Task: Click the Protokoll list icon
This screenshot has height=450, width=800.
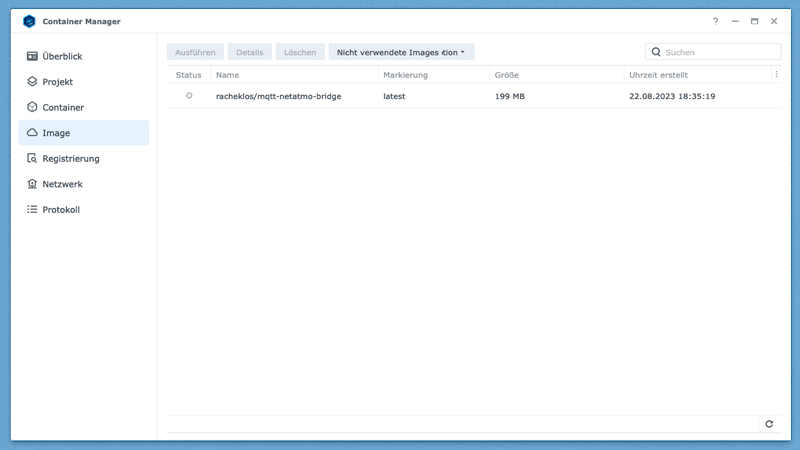Action: (32, 209)
